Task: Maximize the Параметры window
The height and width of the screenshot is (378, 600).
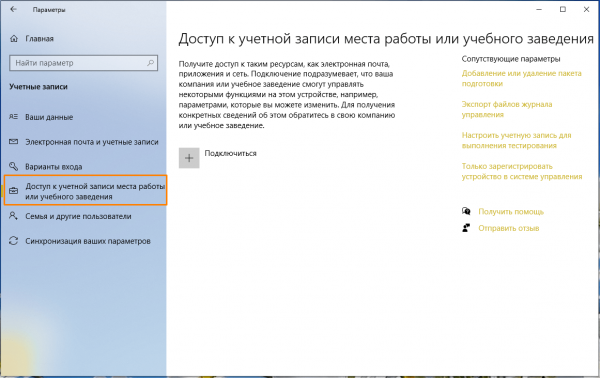Action: pos(563,10)
